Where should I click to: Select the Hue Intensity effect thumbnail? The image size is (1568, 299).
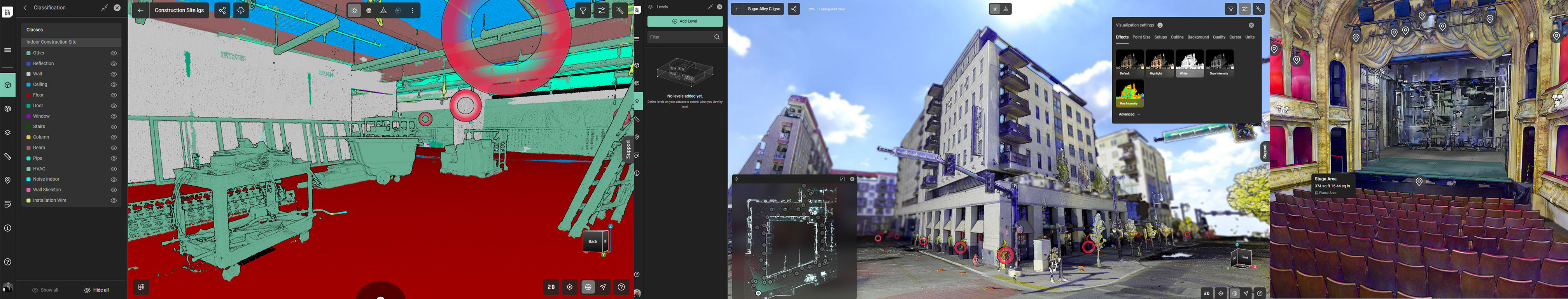click(x=1130, y=94)
